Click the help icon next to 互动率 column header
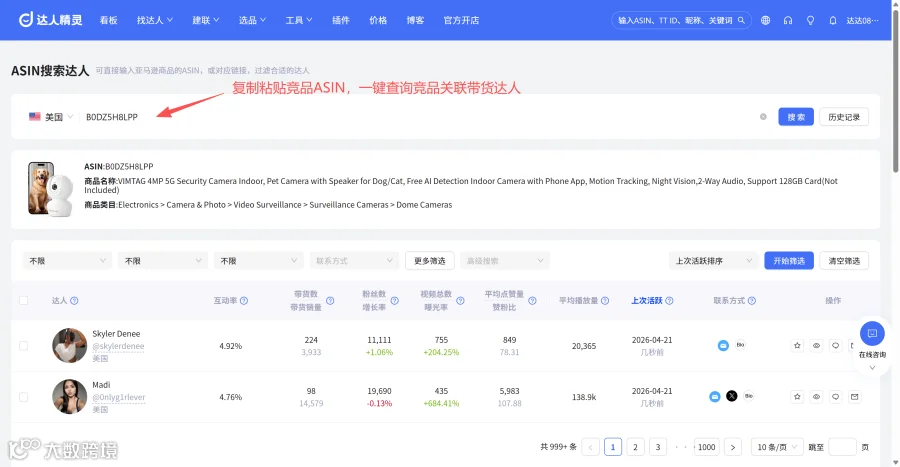Image resolution: width=900 pixels, height=467 pixels. point(244,301)
